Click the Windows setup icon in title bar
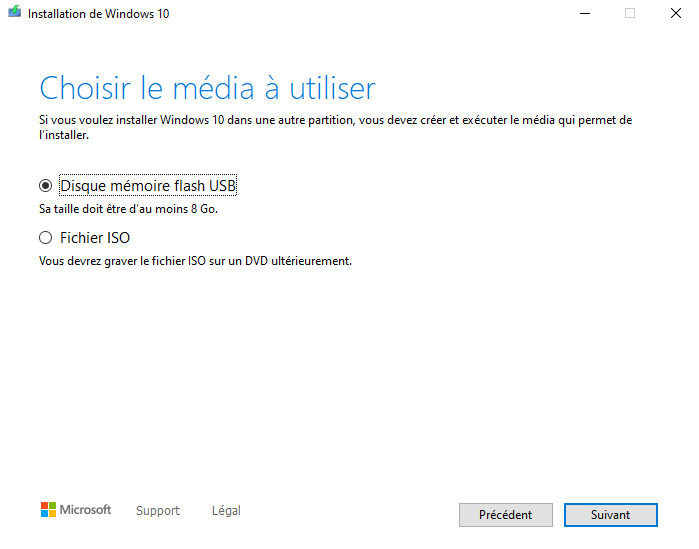 [x=14, y=14]
